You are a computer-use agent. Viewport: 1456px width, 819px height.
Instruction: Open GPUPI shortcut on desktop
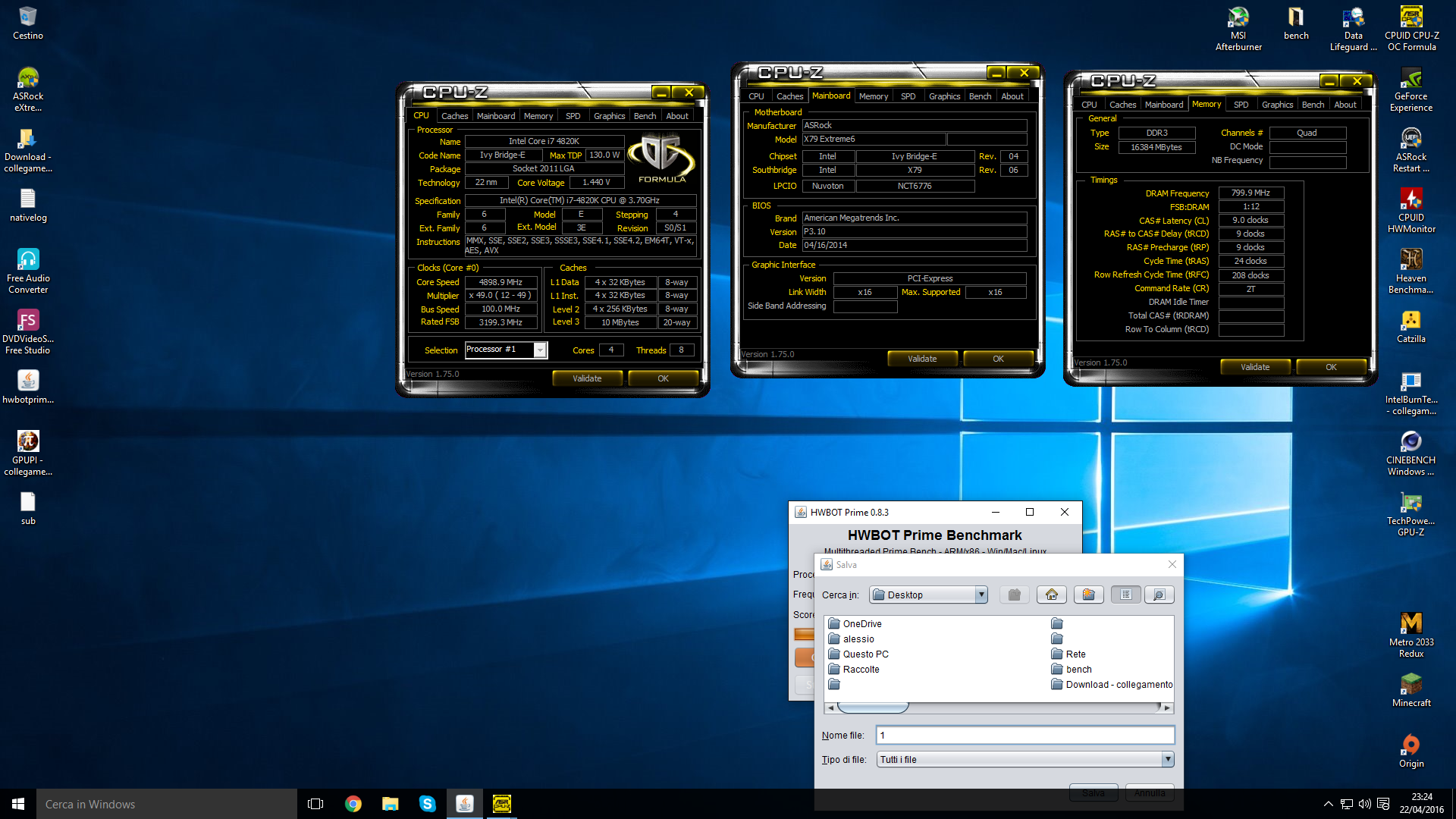click(28, 453)
